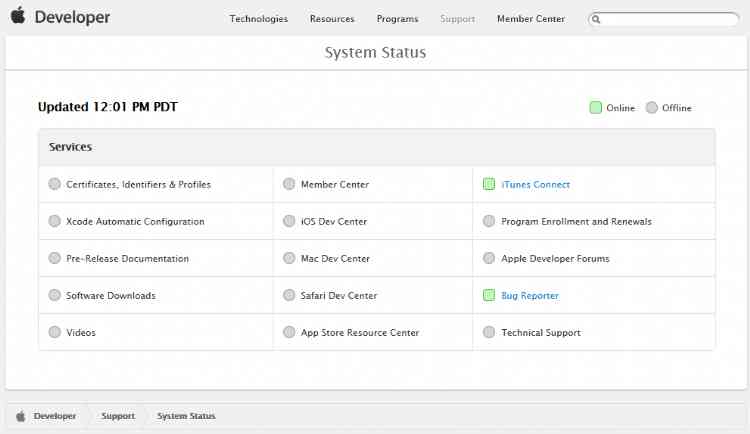Click the status icon beside Member Center service
750x434 pixels.
click(289, 184)
